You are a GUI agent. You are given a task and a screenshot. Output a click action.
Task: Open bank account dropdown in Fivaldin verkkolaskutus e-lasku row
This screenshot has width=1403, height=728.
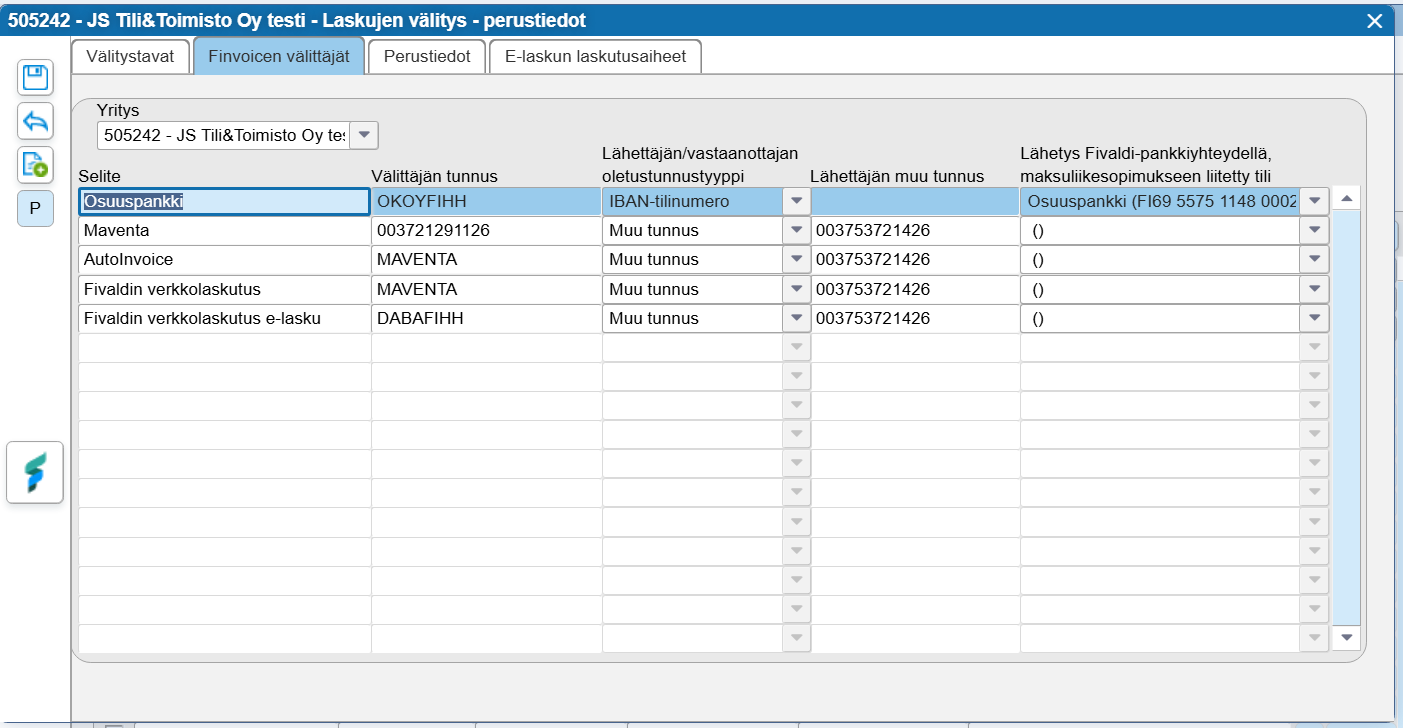pyautogui.click(x=1315, y=318)
